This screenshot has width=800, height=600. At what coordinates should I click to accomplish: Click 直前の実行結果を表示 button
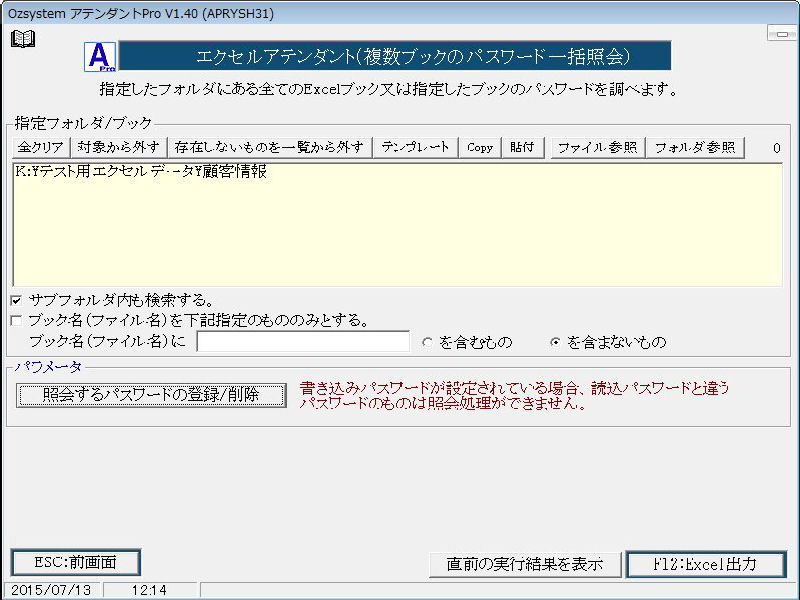click(x=525, y=564)
